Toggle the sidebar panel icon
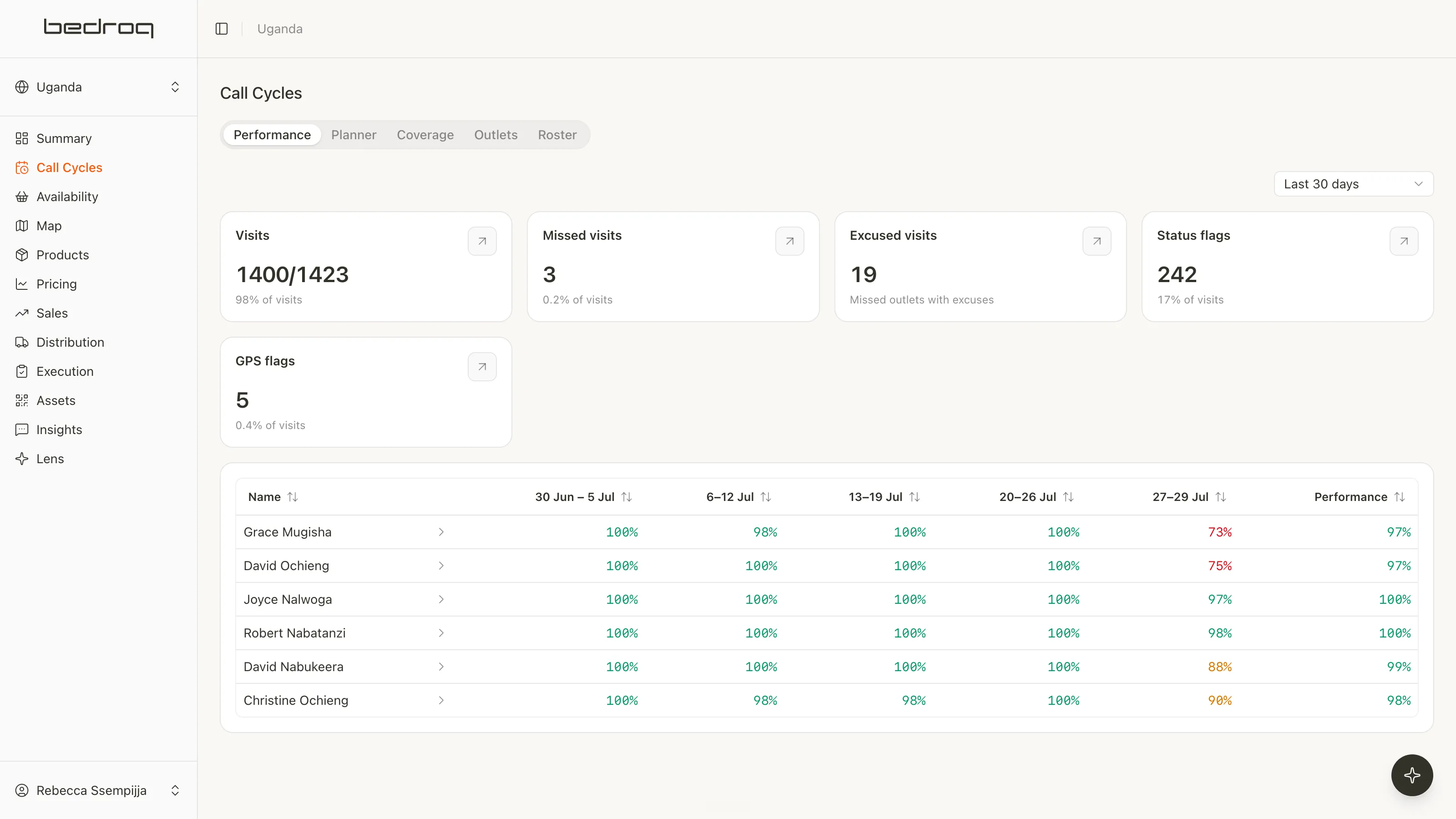The width and height of the screenshot is (1456, 819). click(222, 29)
